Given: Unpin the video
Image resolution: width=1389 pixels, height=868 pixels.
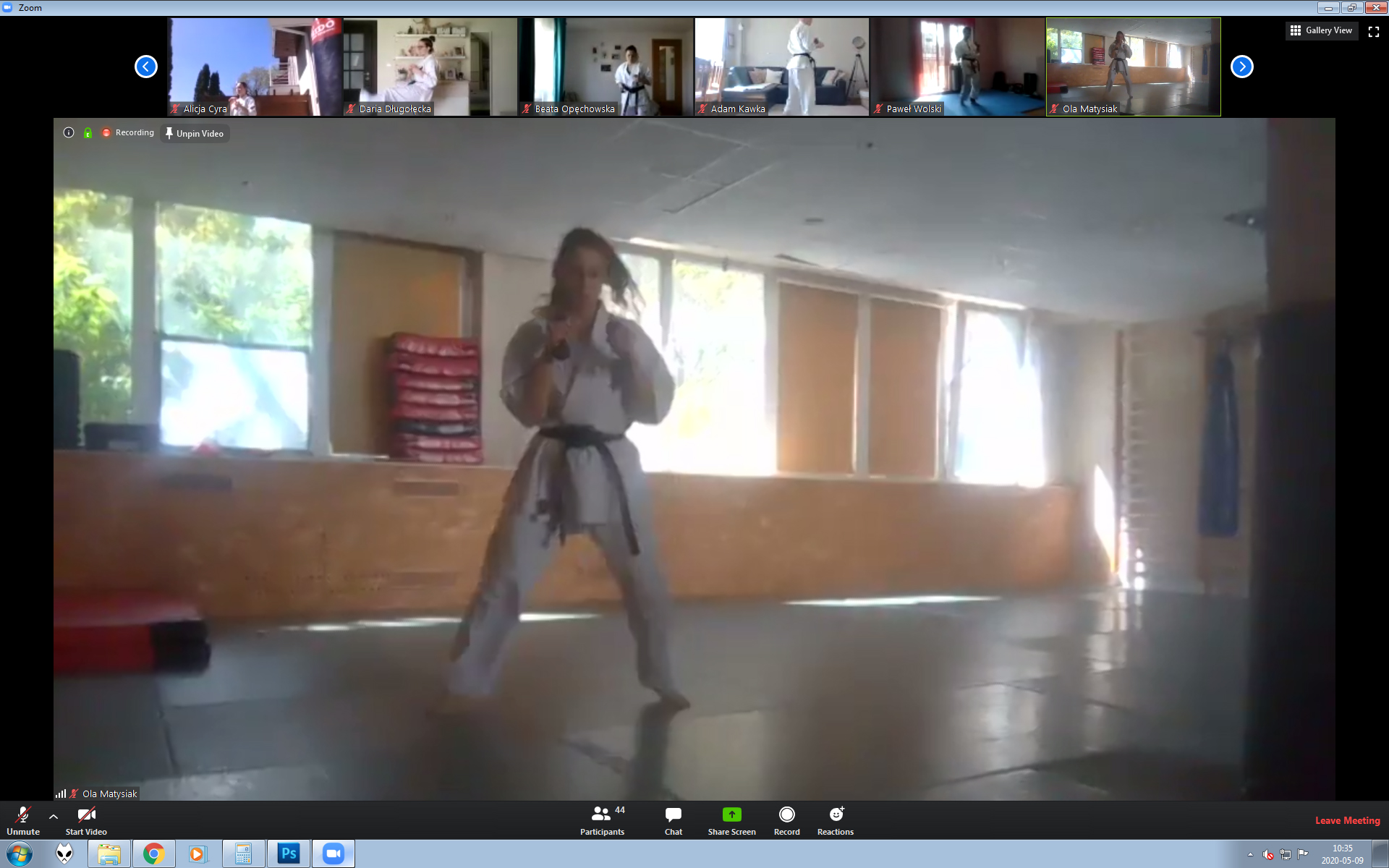Looking at the screenshot, I should point(195,133).
